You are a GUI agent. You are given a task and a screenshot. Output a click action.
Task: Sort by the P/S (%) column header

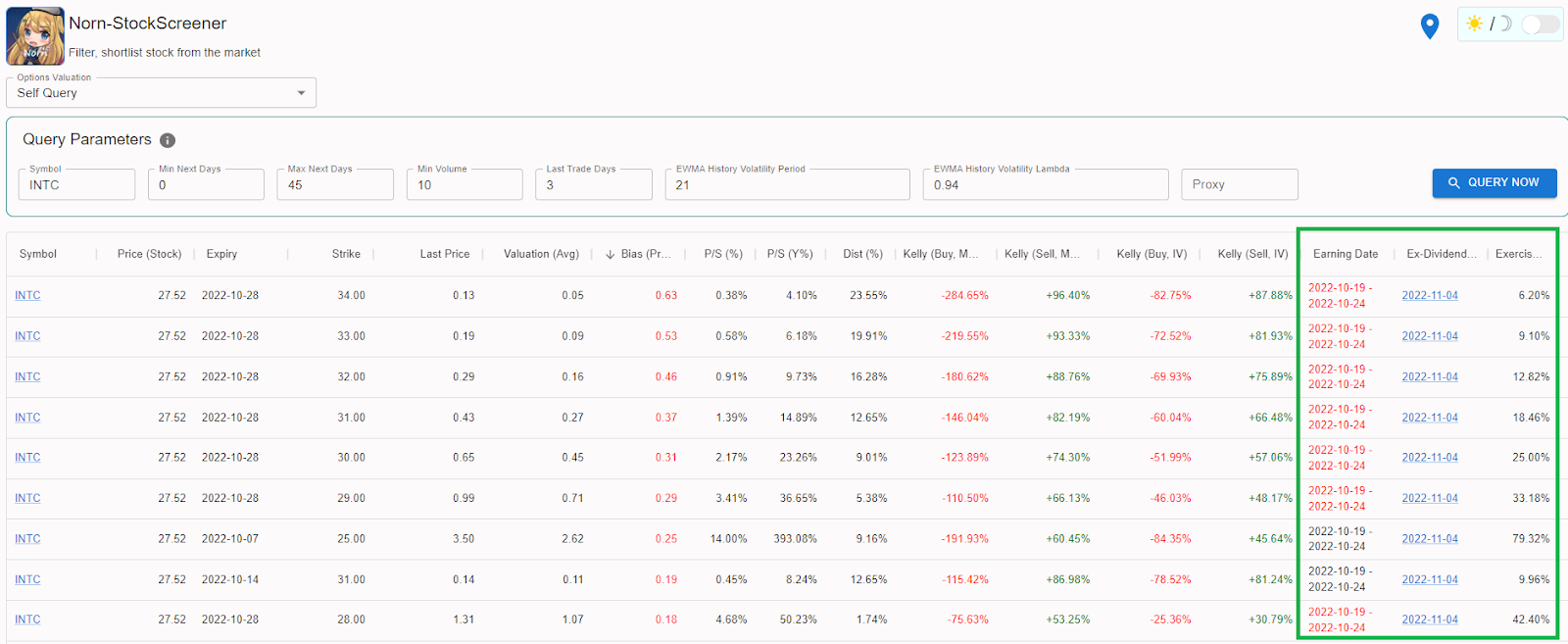pos(723,254)
